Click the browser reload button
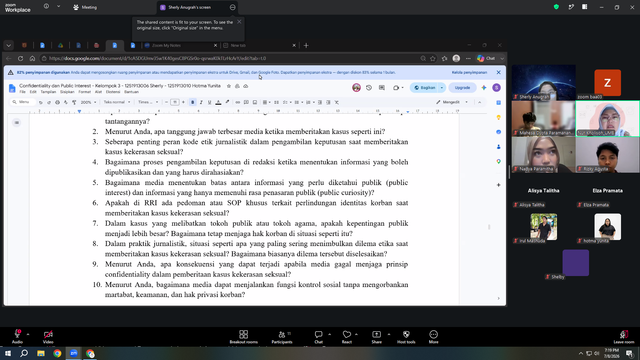The width and height of the screenshot is (640, 360). (x=20, y=58)
